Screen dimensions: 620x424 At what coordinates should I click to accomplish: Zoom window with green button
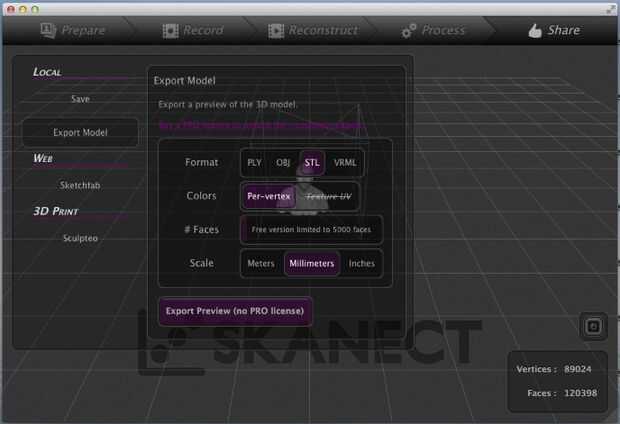[35, 9]
